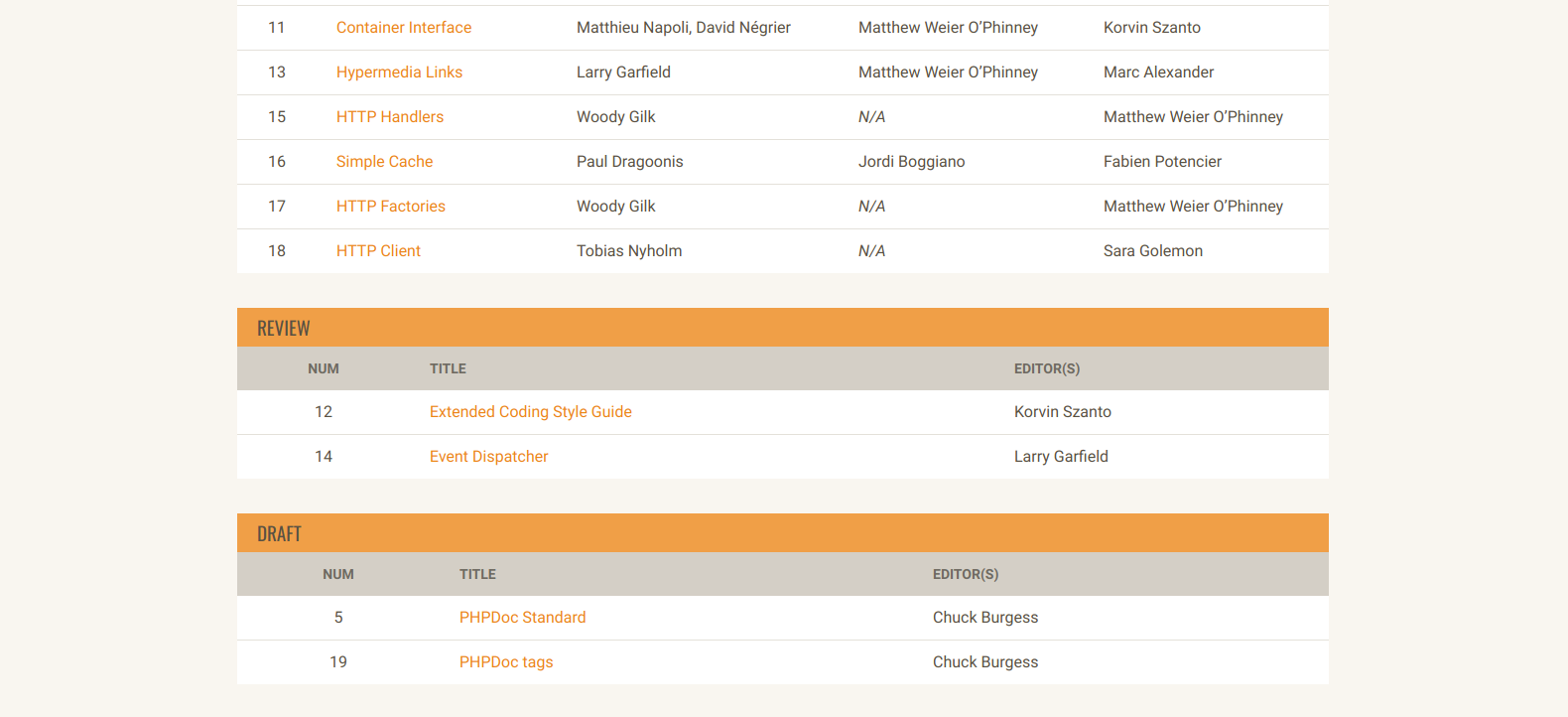Viewport: 1568px width, 717px height.
Task: Click Tobias Nyholm in the HTTP Client row
Action: (x=629, y=250)
